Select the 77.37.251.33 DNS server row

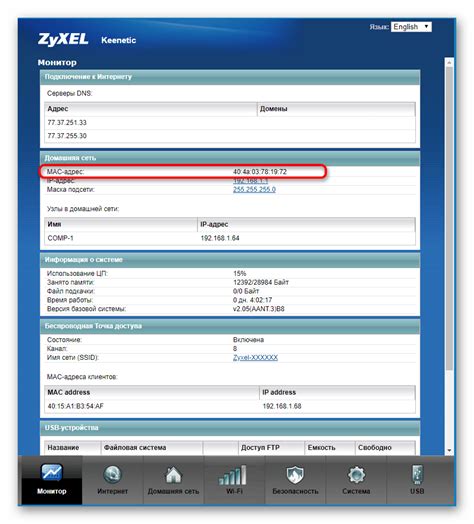[230, 123]
